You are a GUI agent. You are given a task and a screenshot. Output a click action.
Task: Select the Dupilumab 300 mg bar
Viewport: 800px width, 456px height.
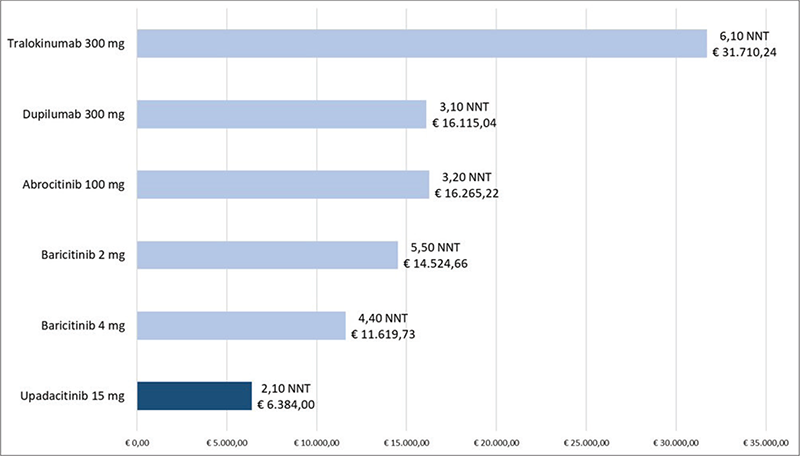click(x=281, y=114)
